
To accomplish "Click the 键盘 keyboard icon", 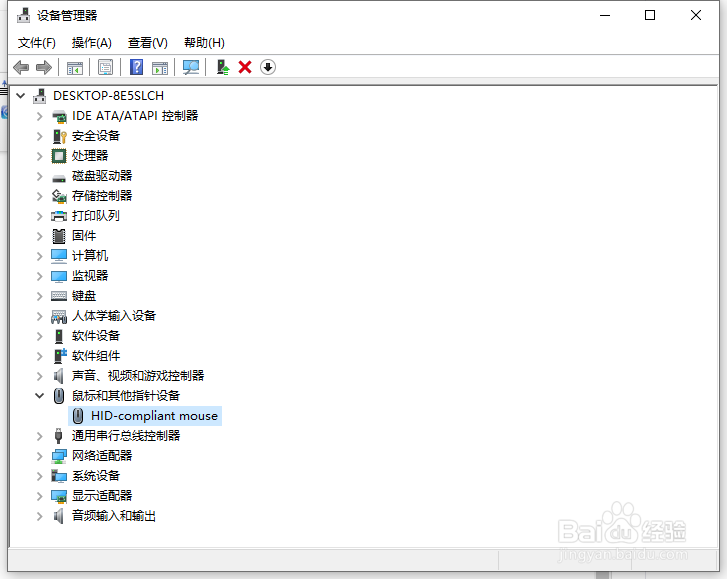I will 59,296.
